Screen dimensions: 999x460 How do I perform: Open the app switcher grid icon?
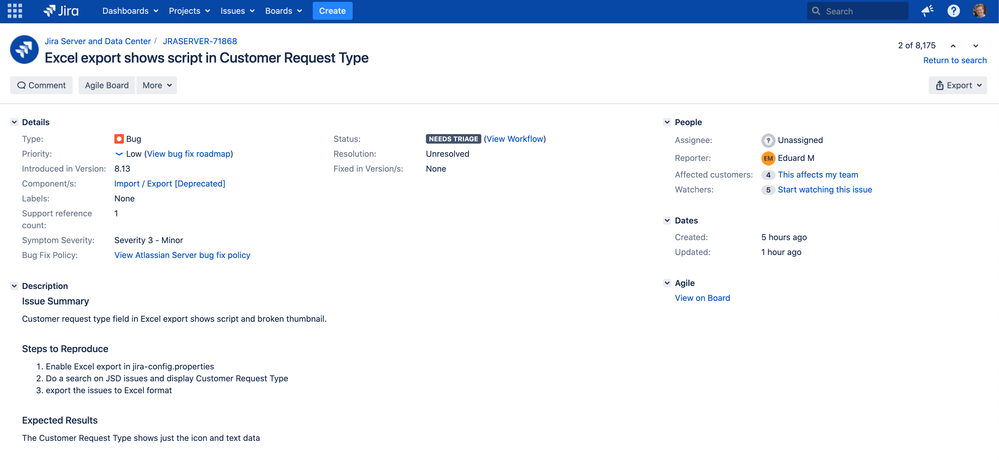(x=15, y=11)
